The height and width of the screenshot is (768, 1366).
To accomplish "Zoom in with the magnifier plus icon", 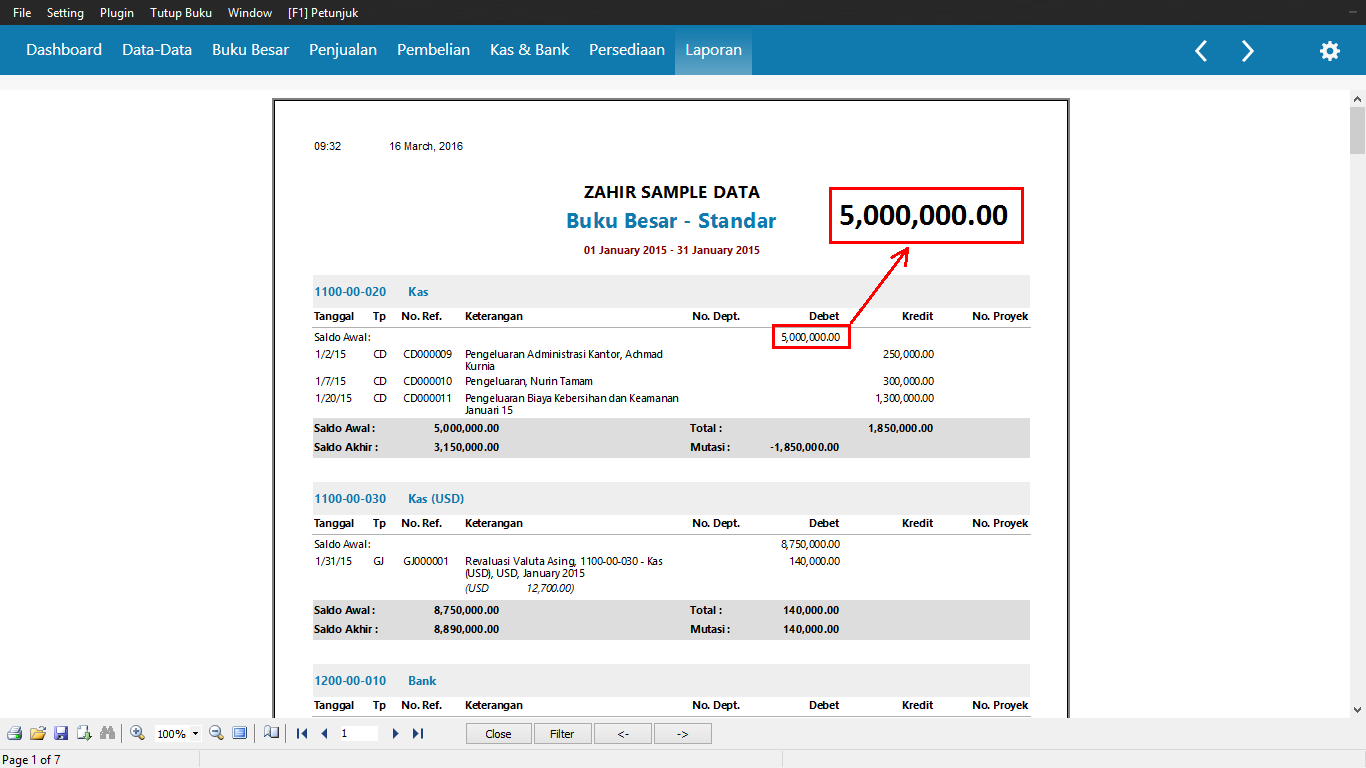I will tap(138, 733).
